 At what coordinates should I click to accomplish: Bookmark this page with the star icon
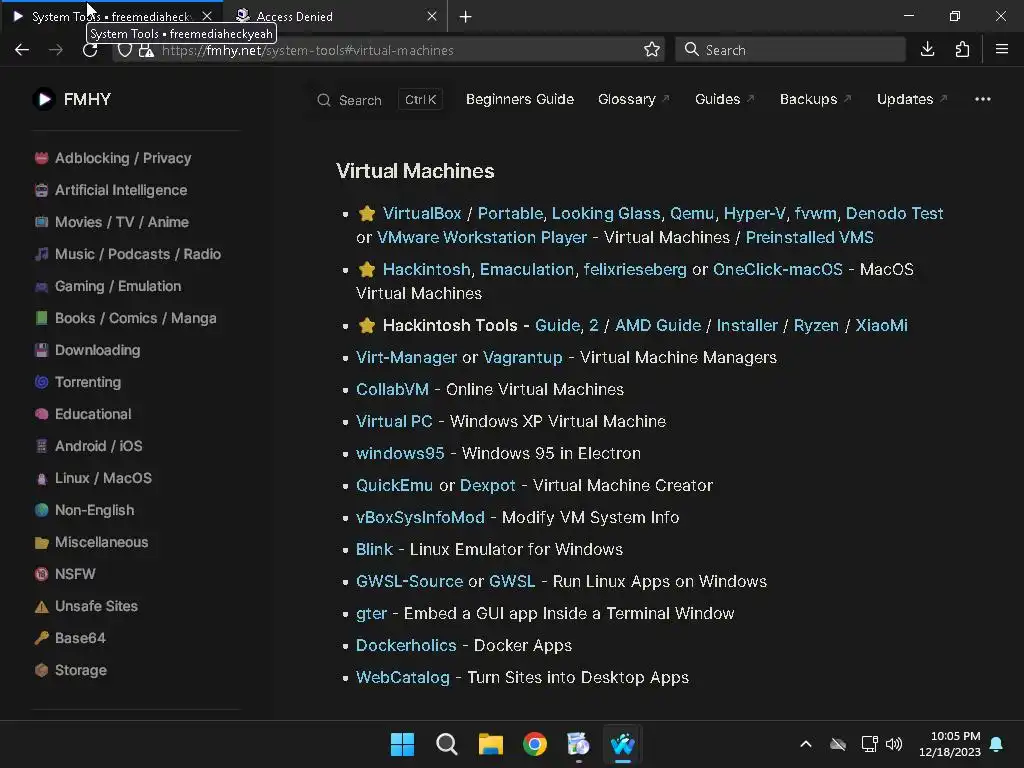651,50
